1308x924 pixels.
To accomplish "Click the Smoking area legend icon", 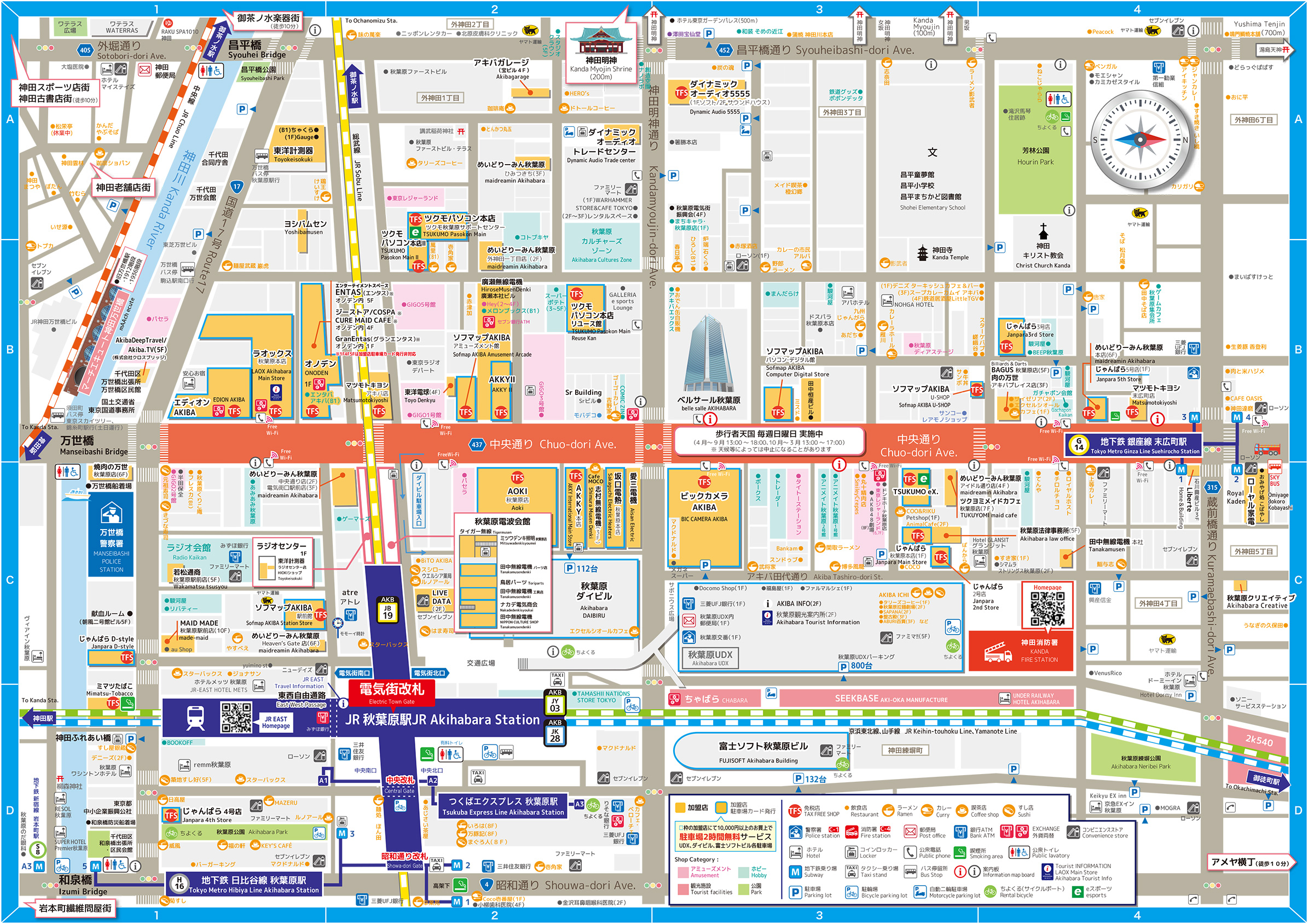I will click(961, 852).
